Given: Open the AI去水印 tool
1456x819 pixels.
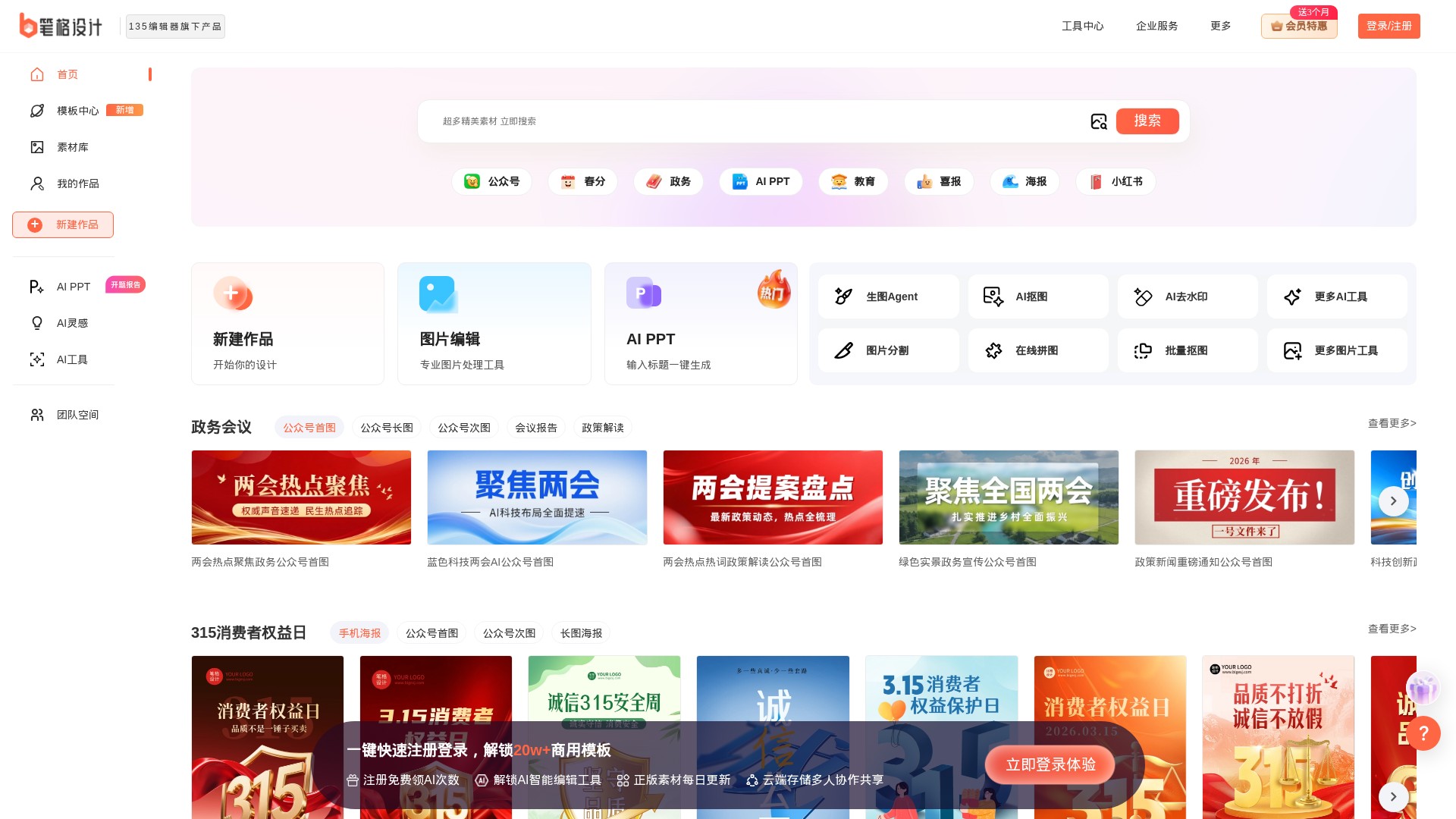Looking at the screenshot, I should tap(1187, 297).
